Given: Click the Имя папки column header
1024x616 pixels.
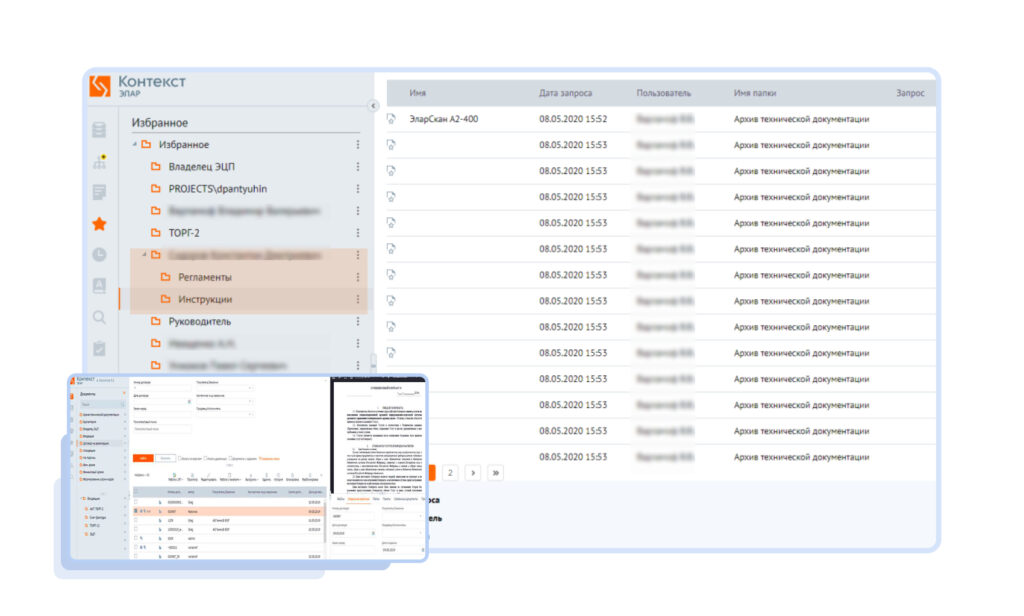Looking at the screenshot, I should (755, 93).
